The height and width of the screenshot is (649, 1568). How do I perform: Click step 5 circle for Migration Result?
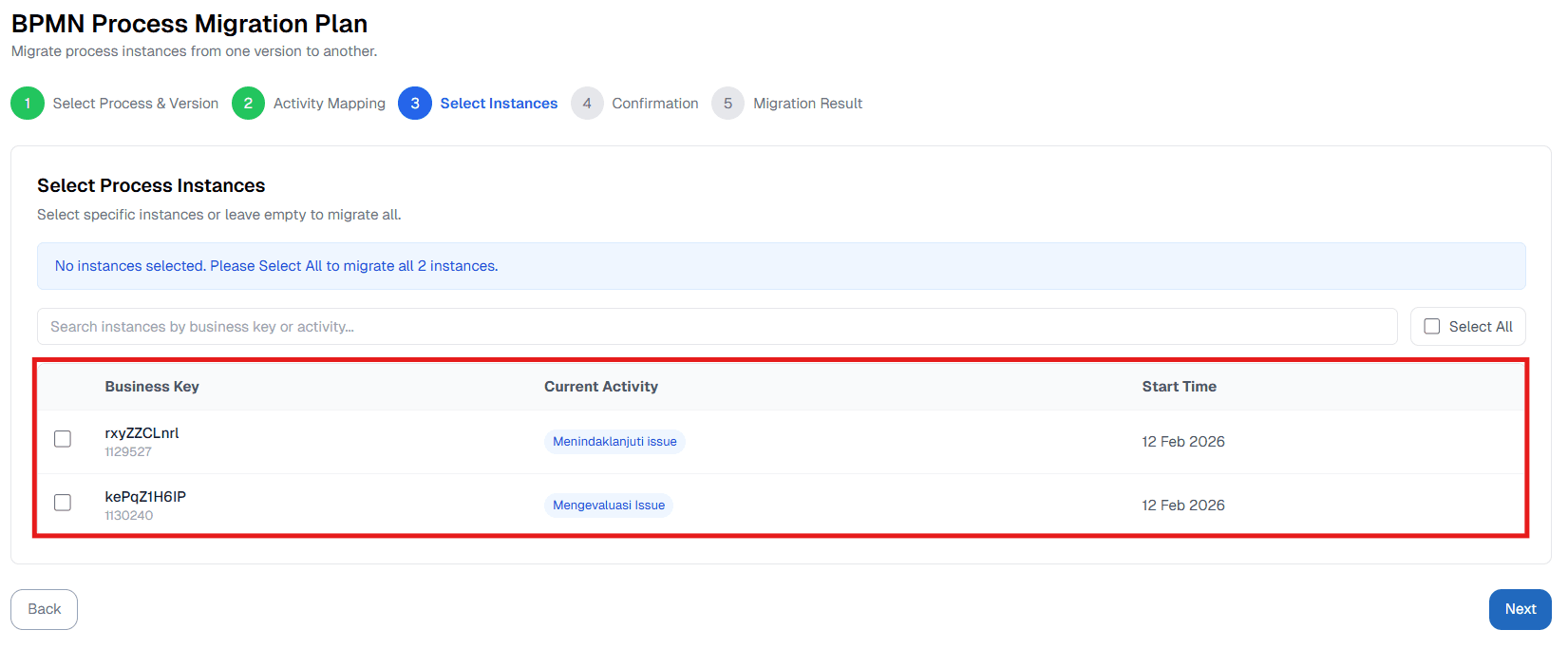(x=727, y=104)
